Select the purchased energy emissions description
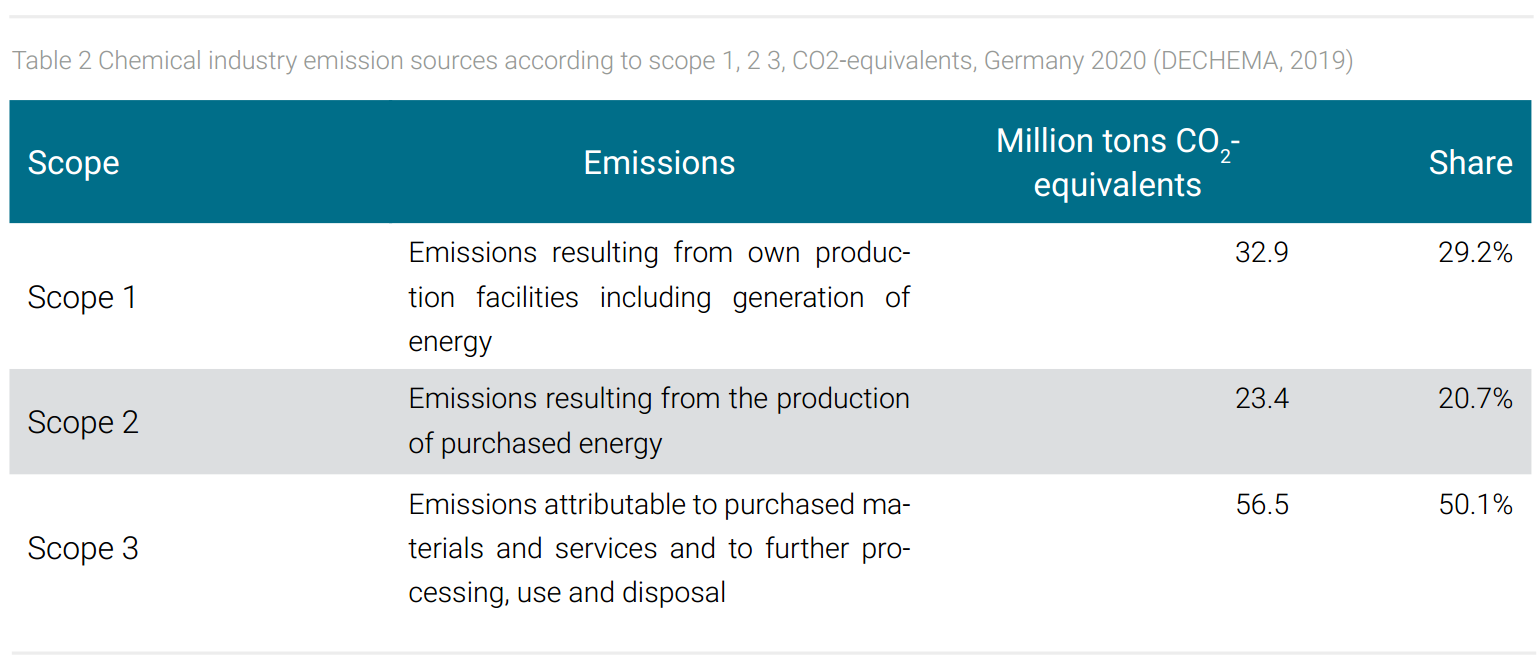1540x663 pixels. point(659,421)
